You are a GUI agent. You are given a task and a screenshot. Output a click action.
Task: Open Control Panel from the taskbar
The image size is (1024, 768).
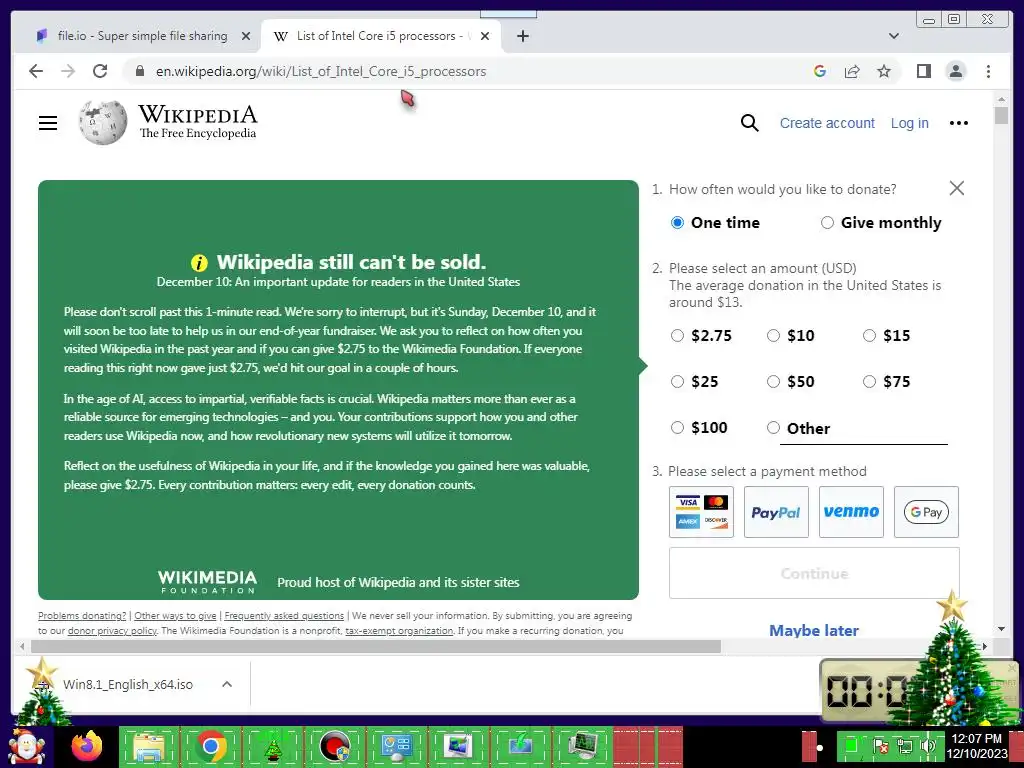point(396,746)
